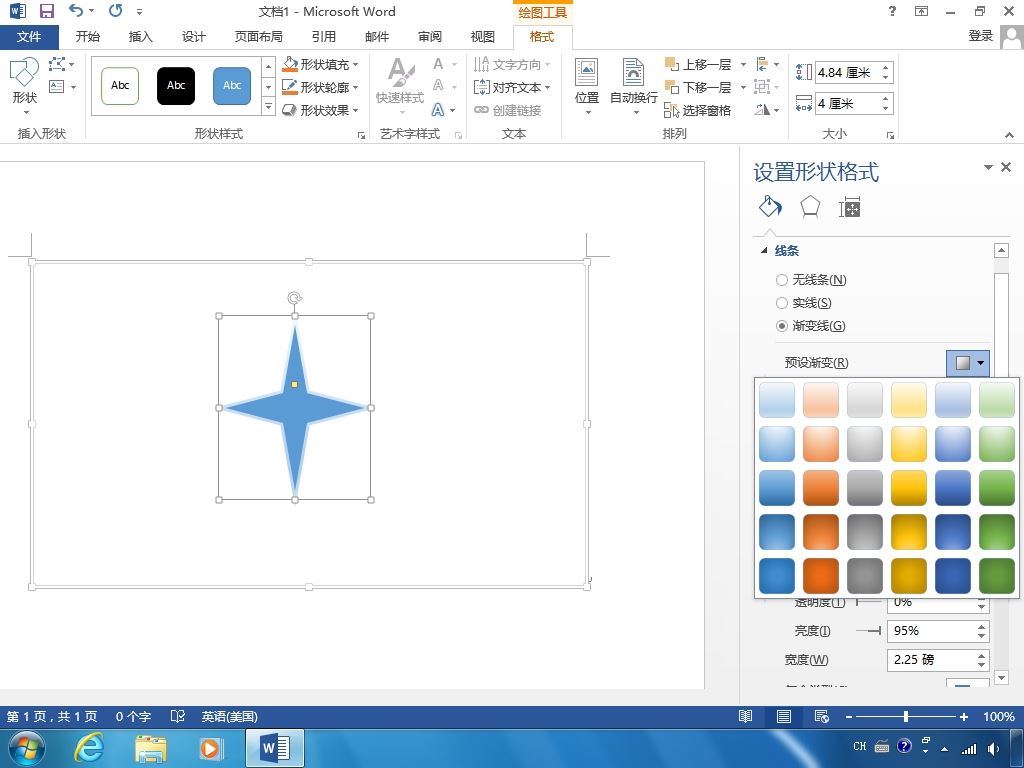
Task: Select Fill & Line tab icon in pane
Action: 770,207
